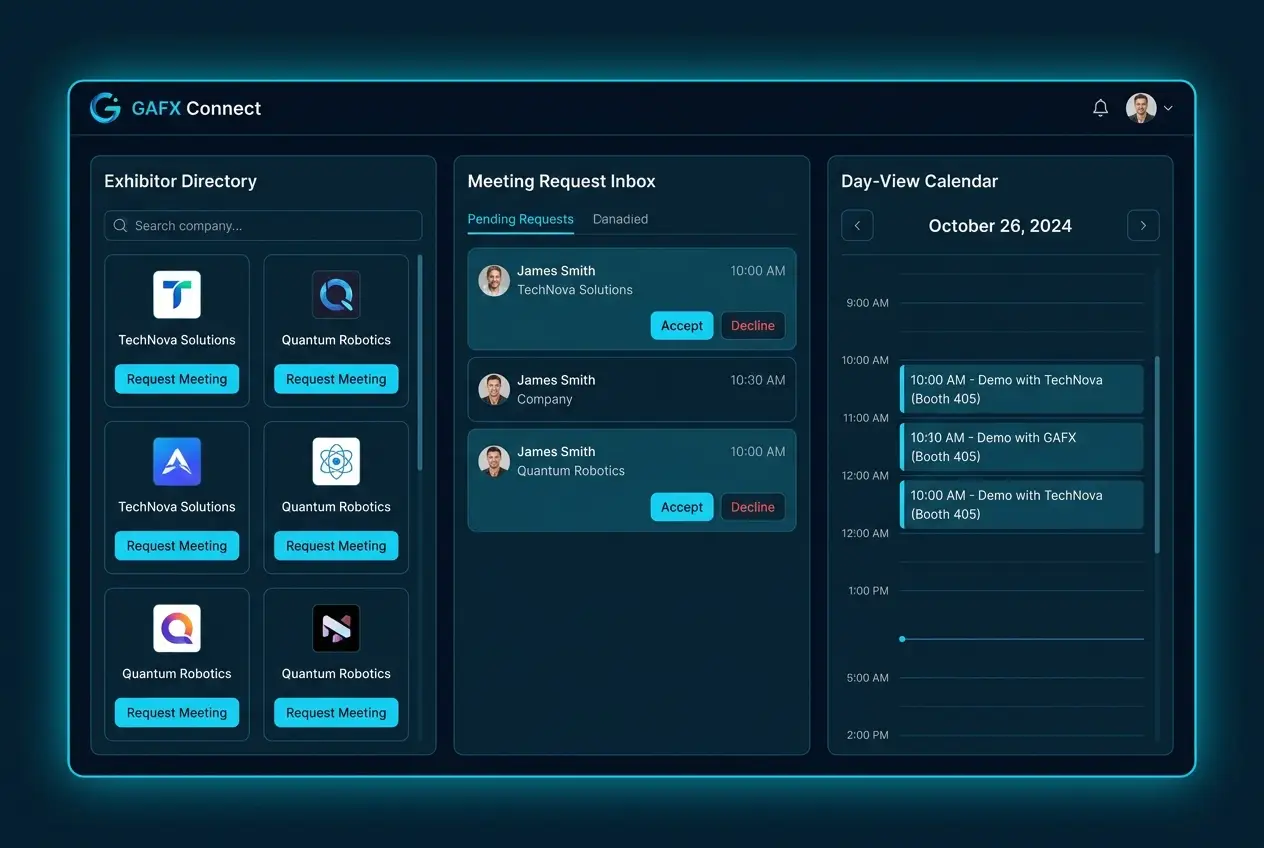Click the Meeting Request Inbox heading
The image size is (1264, 848).
[562, 181]
